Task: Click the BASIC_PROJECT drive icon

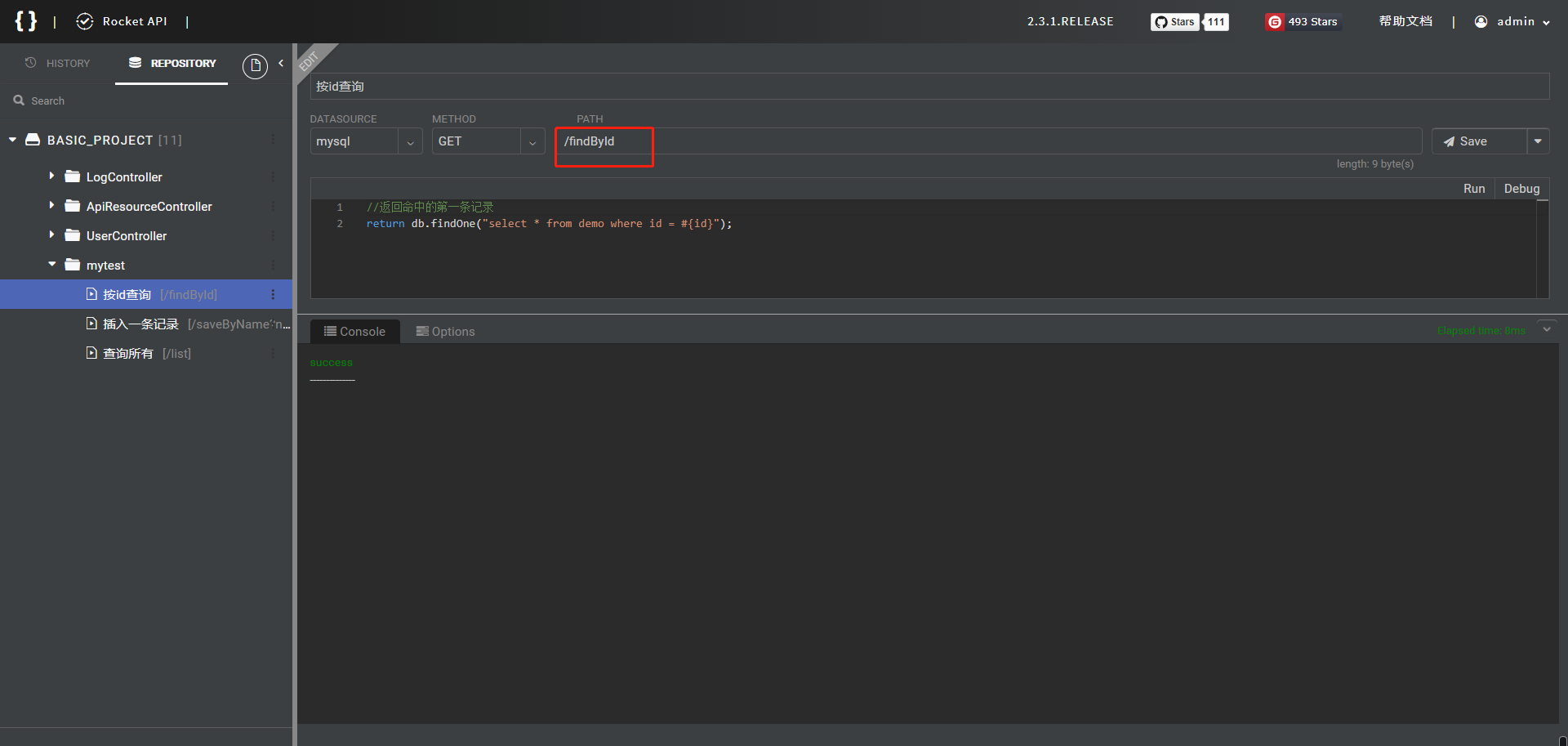Action: pyautogui.click(x=33, y=140)
